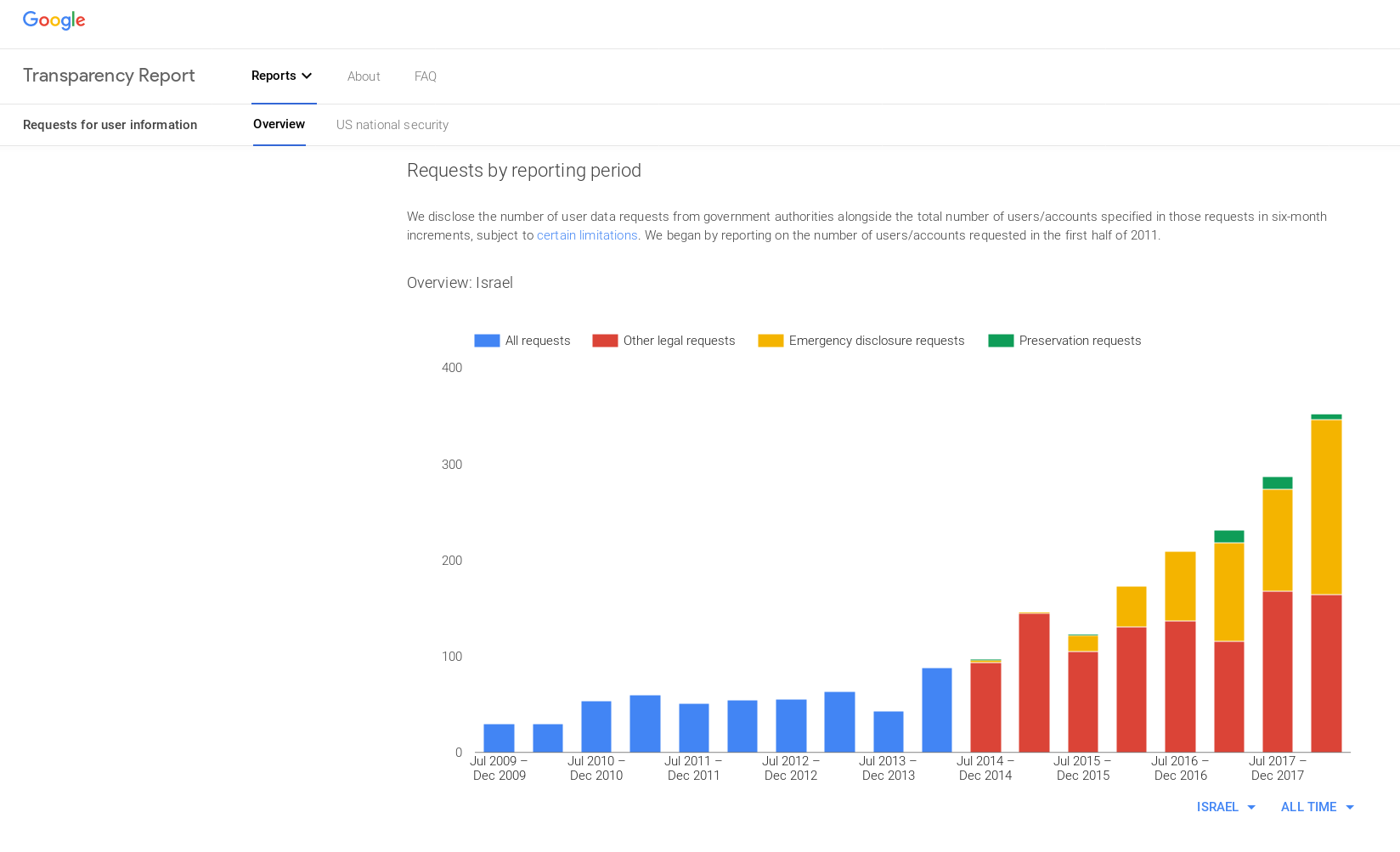Click the Jul 2009 – Dec 2009 blue bar
This screenshot has width=1400, height=852.
tap(499, 738)
